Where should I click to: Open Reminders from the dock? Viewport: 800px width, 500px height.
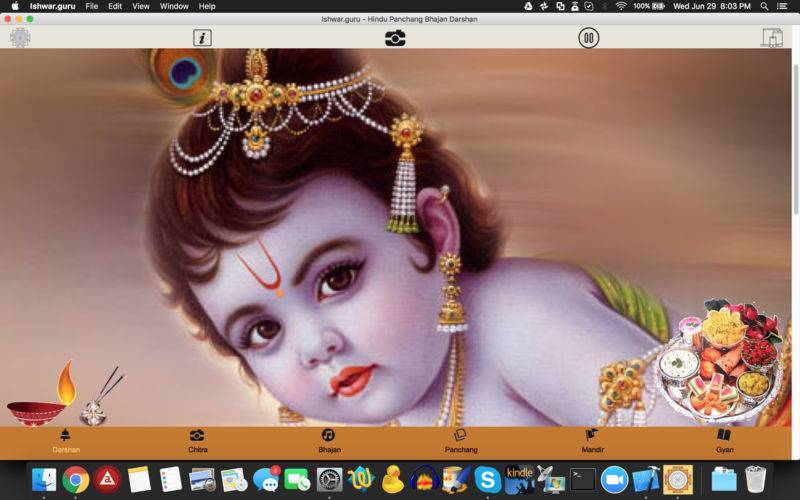pyautogui.click(x=170, y=480)
